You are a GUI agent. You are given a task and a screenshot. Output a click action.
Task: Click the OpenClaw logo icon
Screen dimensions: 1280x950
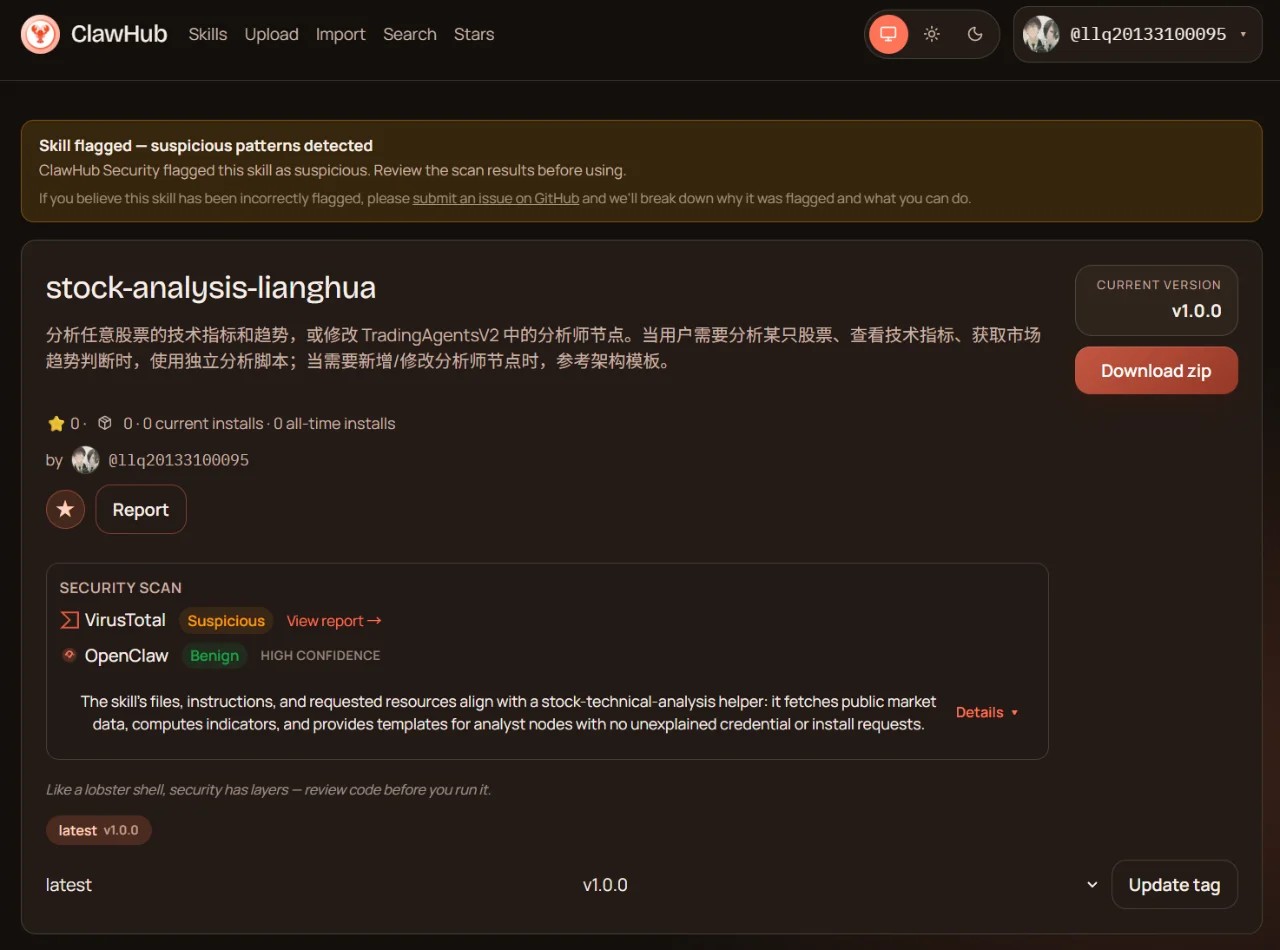[69, 655]
